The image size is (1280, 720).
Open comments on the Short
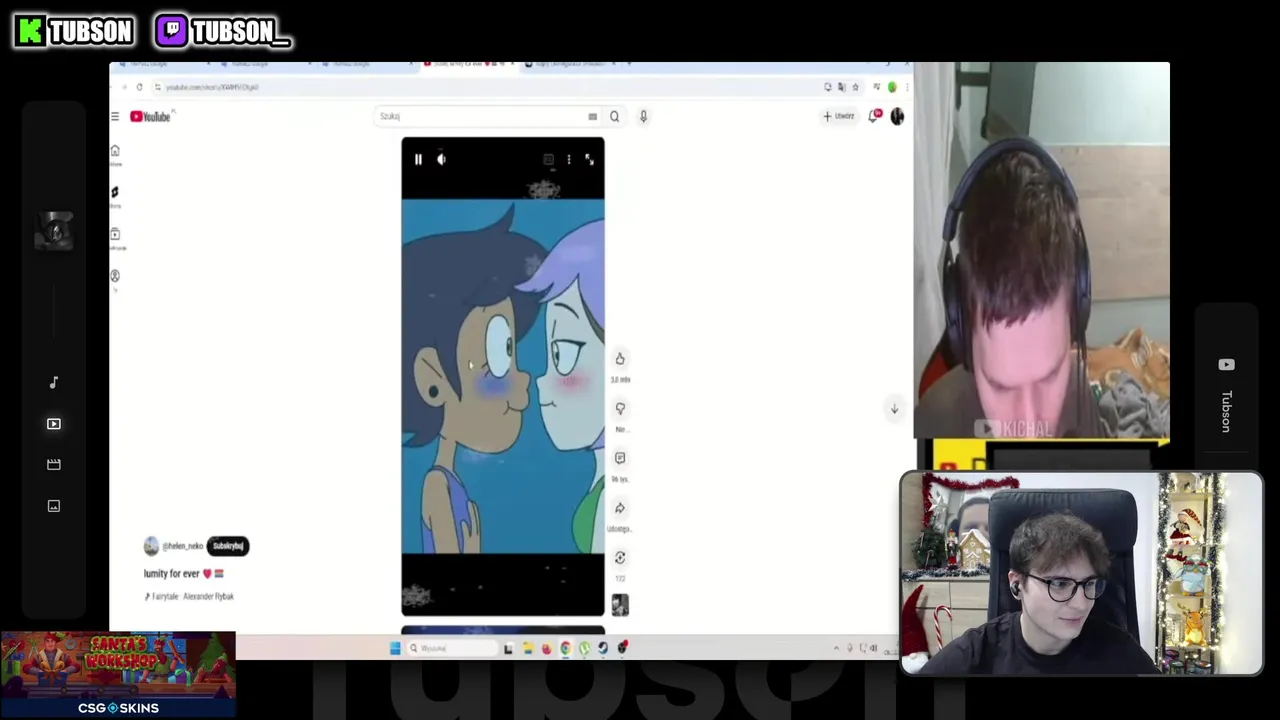point(620,458)
